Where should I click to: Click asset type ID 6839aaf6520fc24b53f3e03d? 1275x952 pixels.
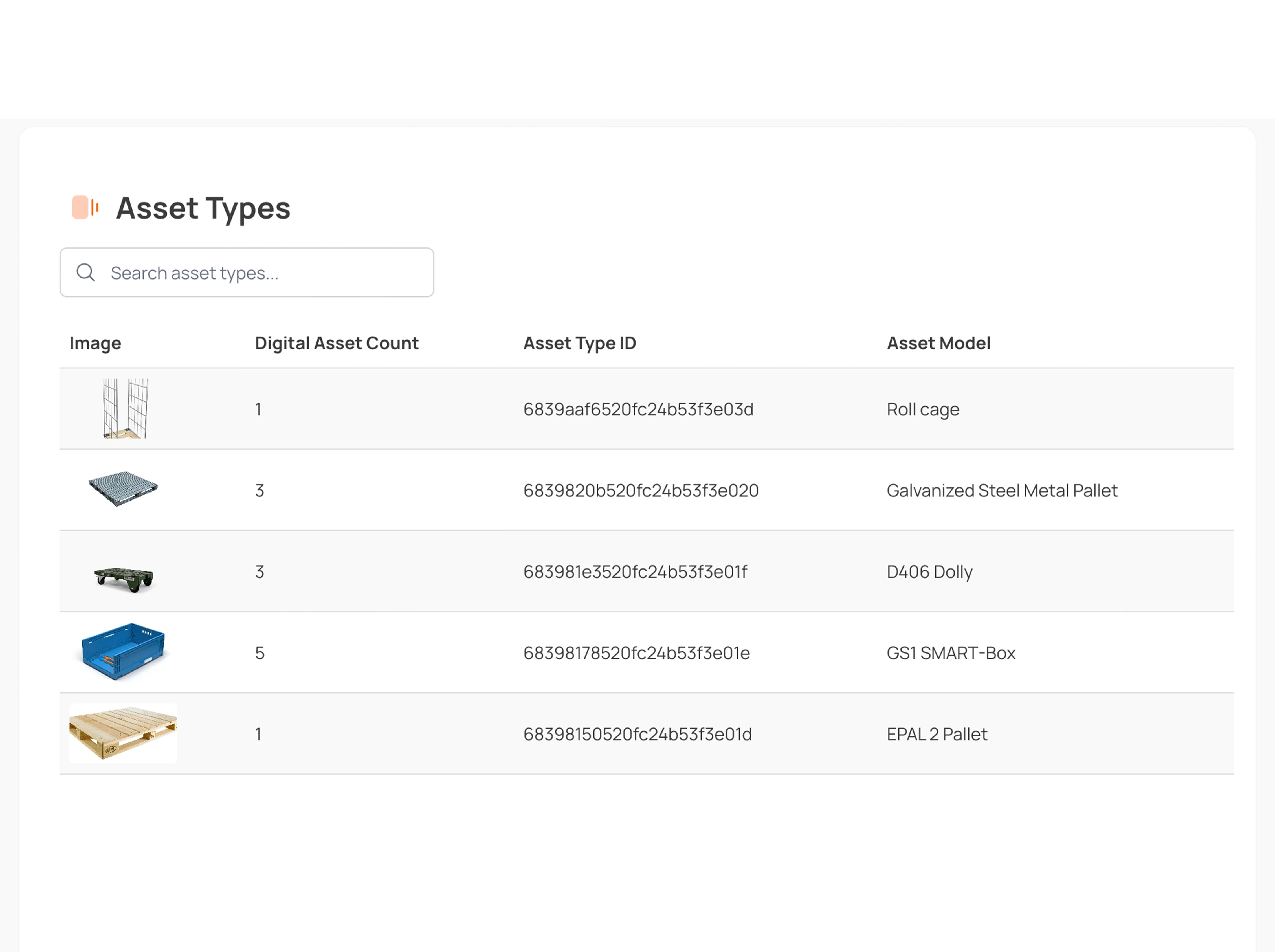[638, 409]
